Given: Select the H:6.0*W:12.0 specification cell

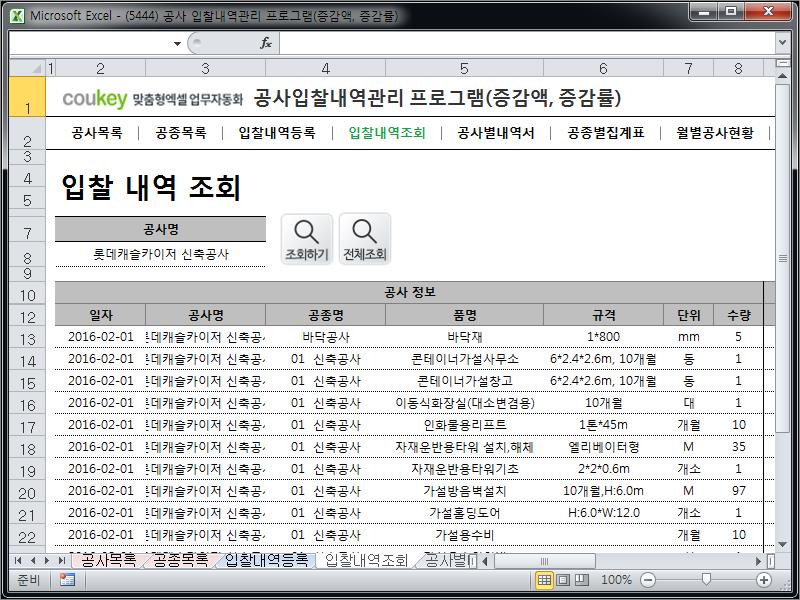Looking at the screenshot, I should click(603, 513).
